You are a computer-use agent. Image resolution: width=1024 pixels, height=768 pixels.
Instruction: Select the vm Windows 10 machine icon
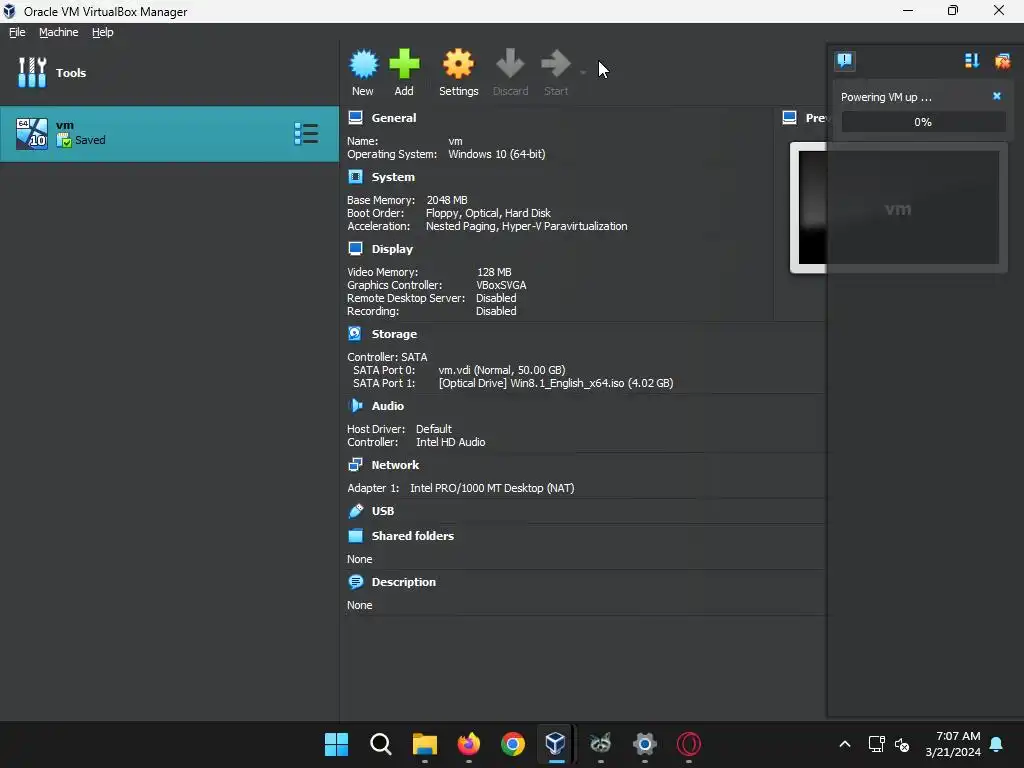(x=32, y=134)
